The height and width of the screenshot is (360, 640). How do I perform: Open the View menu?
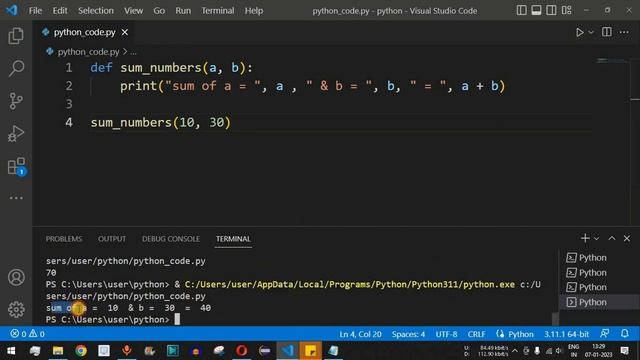[x=133, y=11]
